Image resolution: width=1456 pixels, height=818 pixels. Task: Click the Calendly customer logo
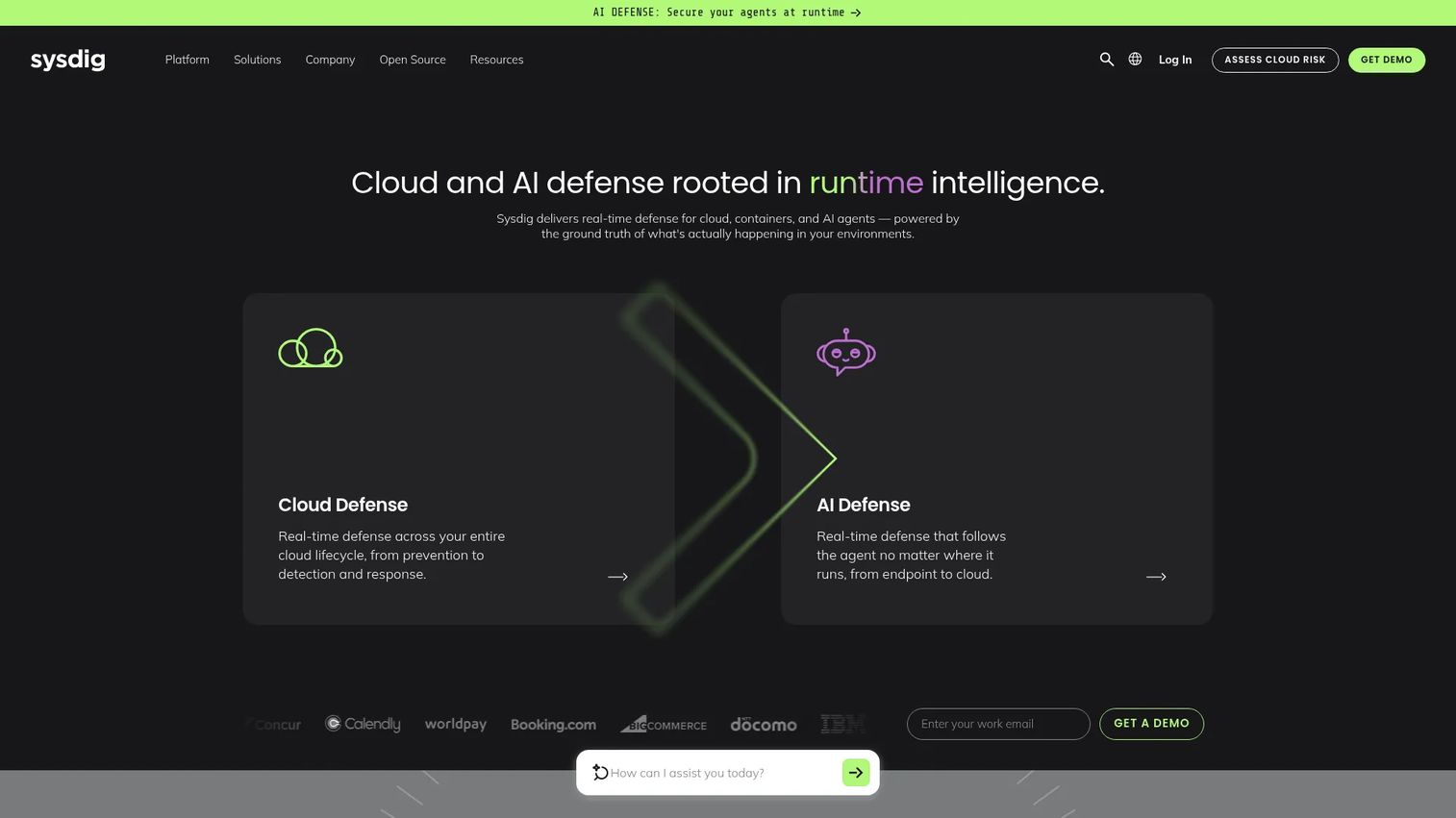[x=363, y=724]
